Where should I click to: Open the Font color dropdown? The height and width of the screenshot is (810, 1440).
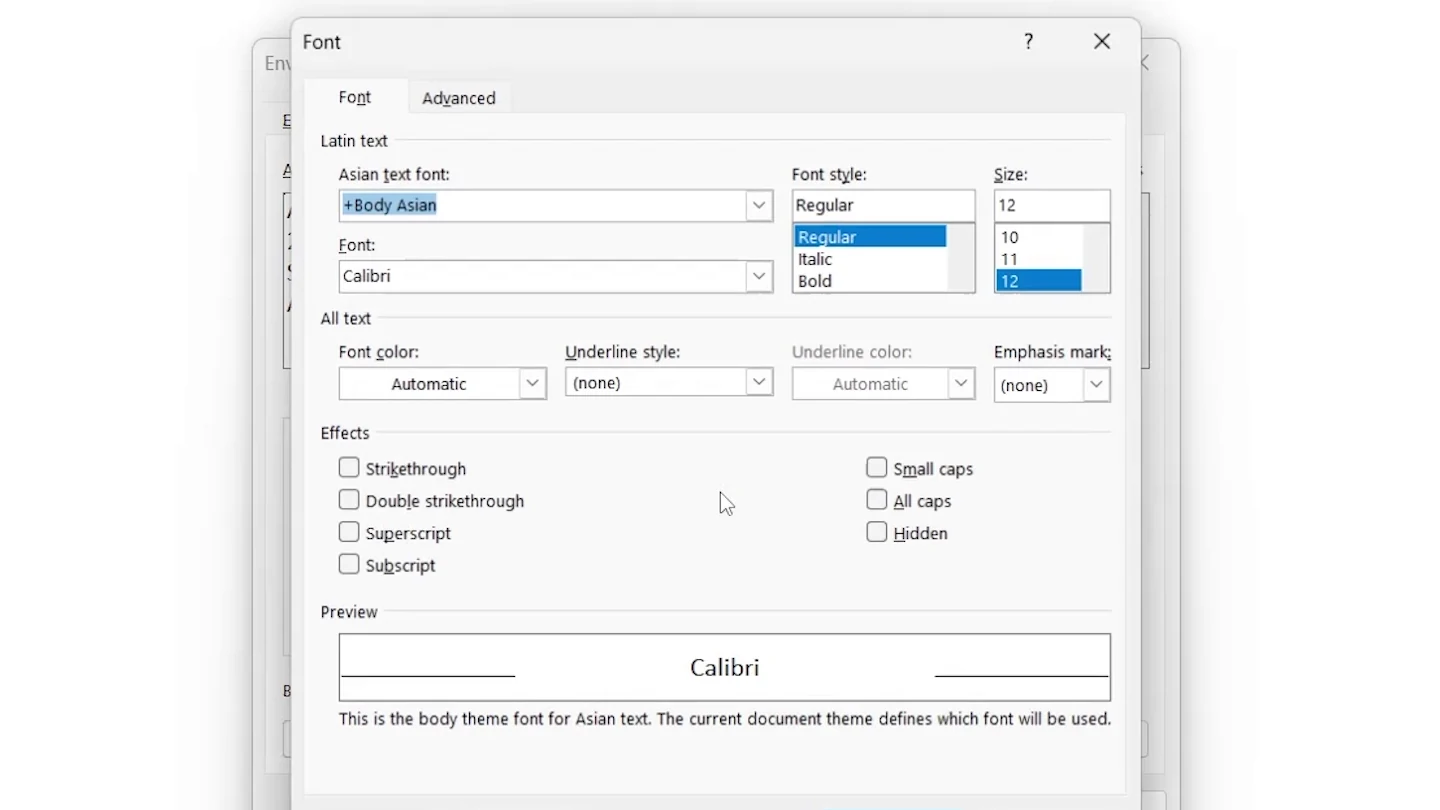pyautogui.click(x=533, y=384)
